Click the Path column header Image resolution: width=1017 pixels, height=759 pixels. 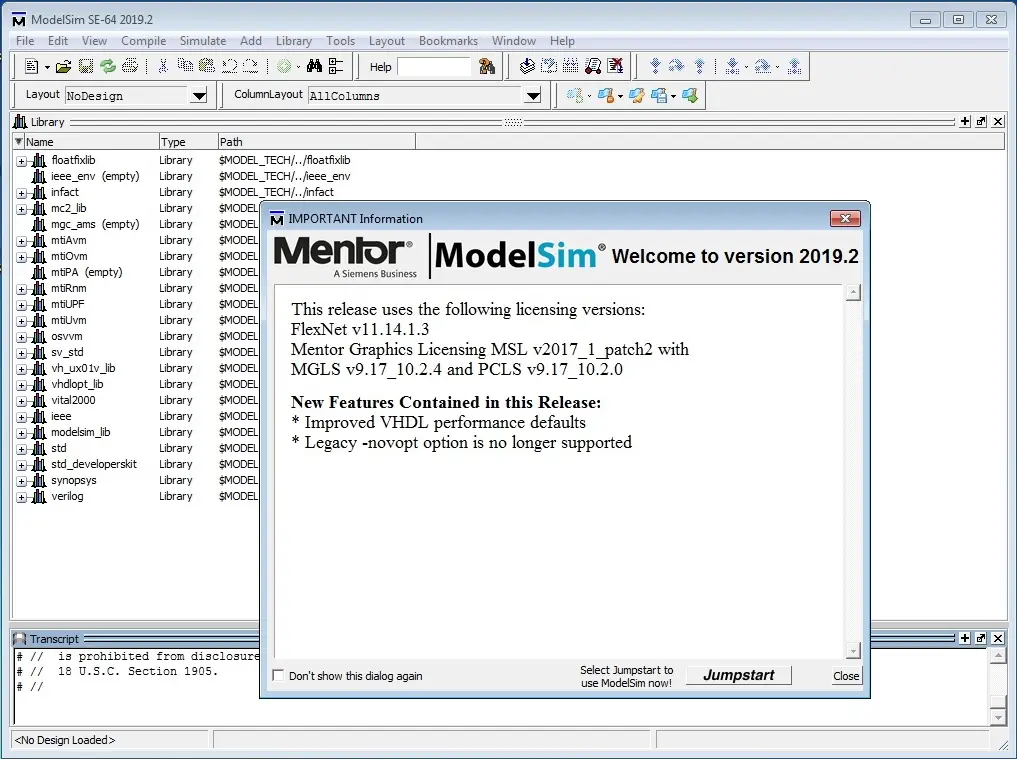click(317, 142)
